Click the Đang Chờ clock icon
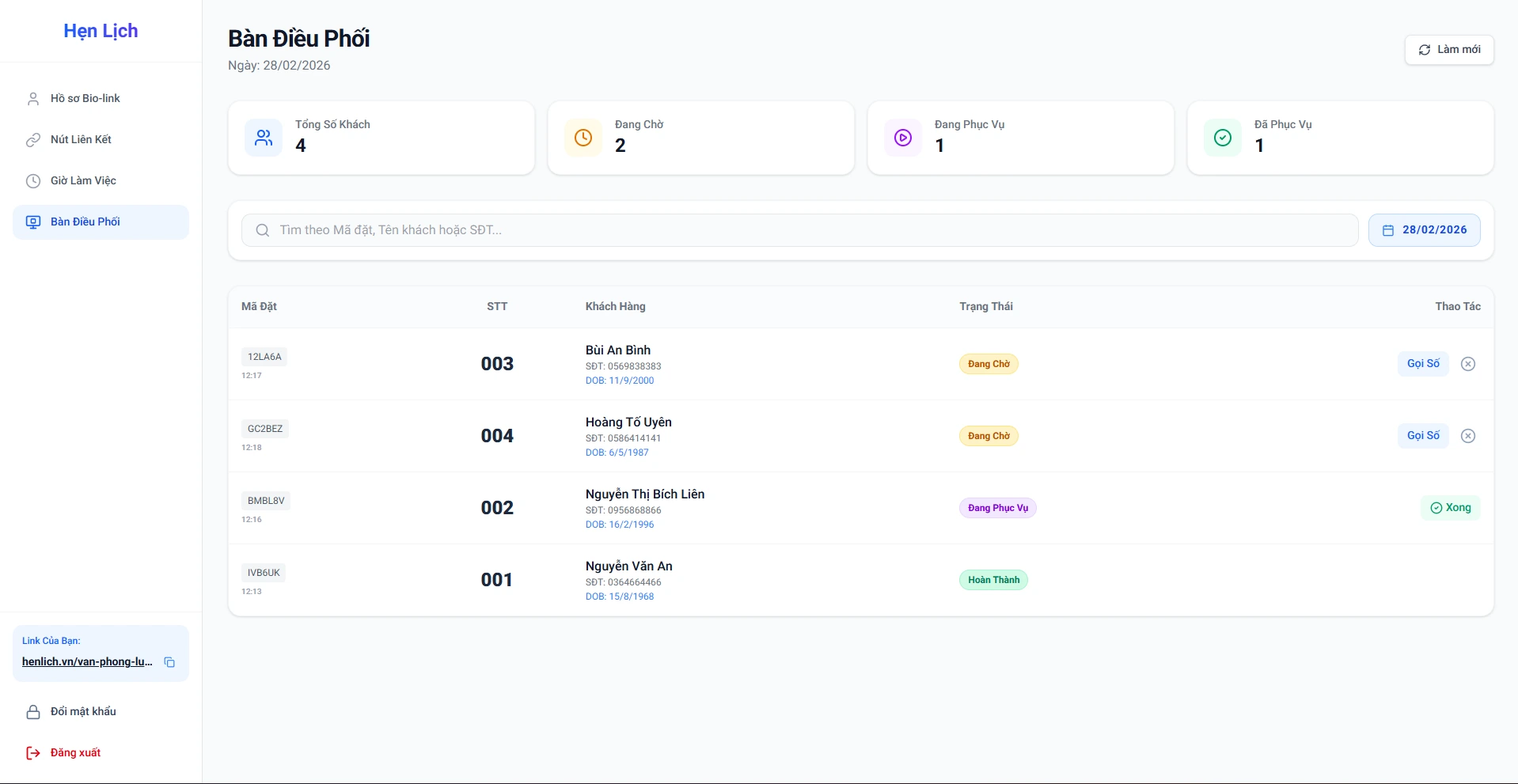 (583, 138)
